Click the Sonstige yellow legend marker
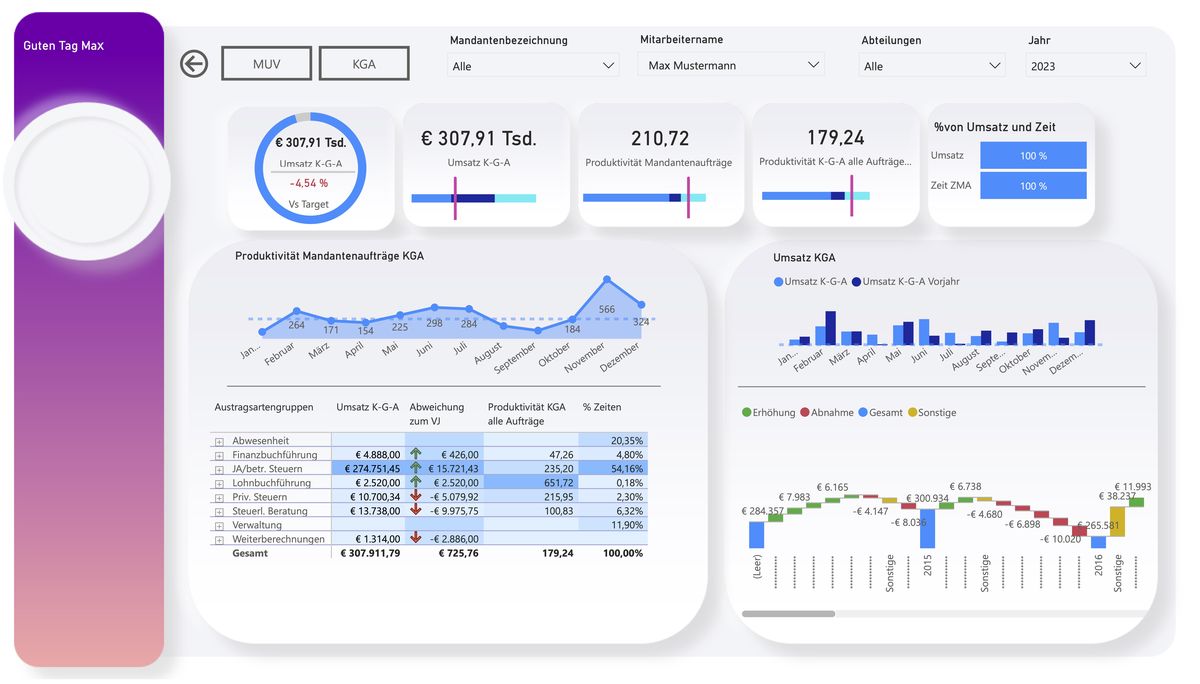The image size is (1200, 684). [912, 413]
